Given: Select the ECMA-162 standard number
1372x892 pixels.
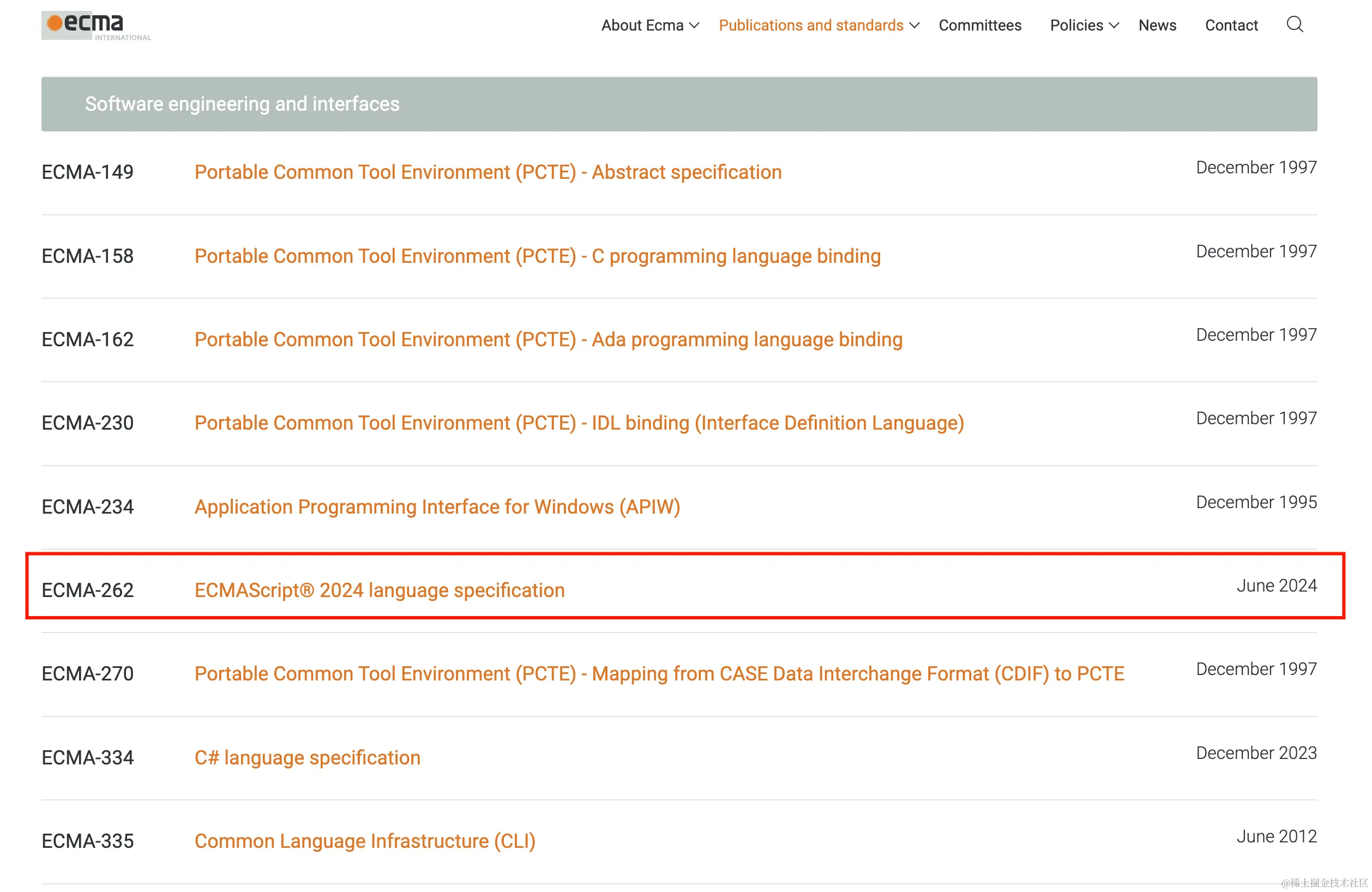Looking at the screenshot, I should tap(88, 339).
